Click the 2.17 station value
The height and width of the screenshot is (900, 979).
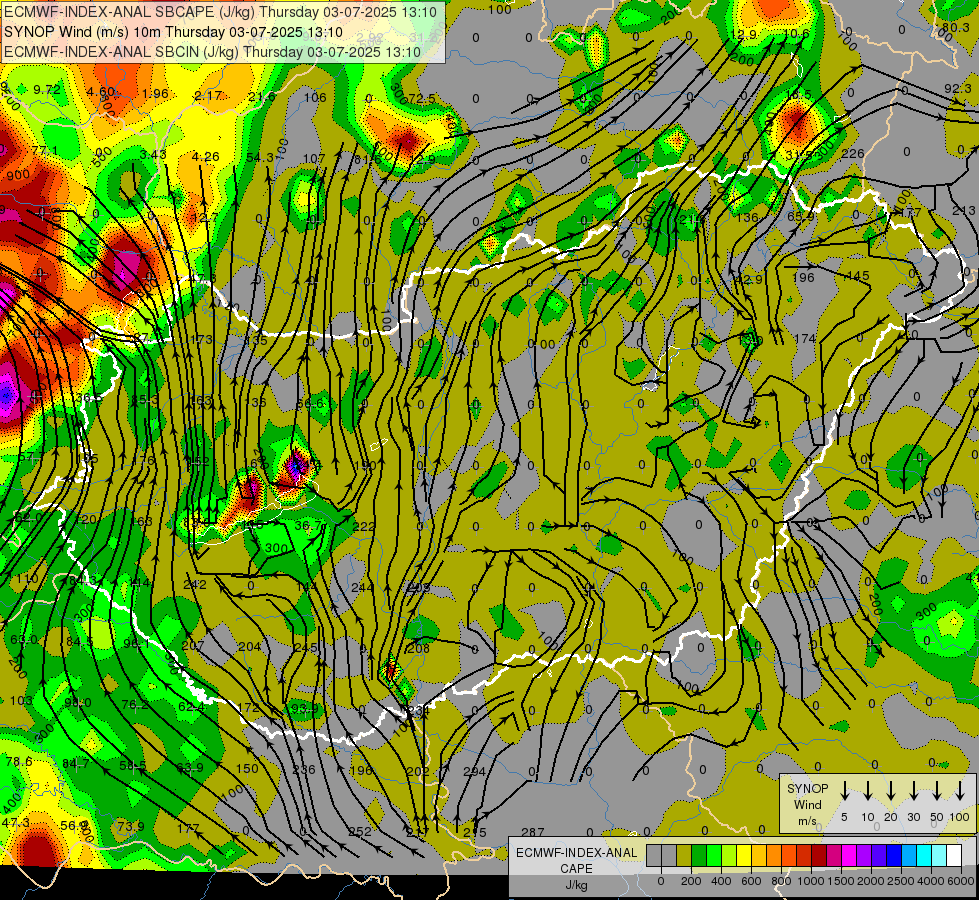tap(208, 96)
